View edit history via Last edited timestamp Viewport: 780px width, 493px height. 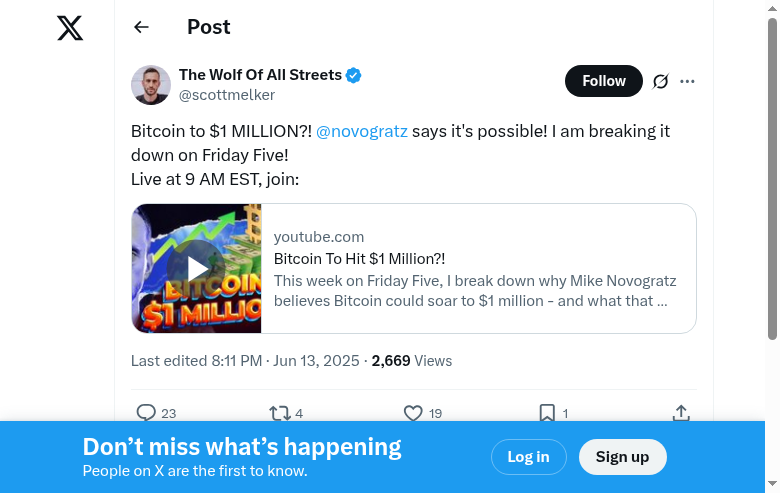tap(245, 361)
